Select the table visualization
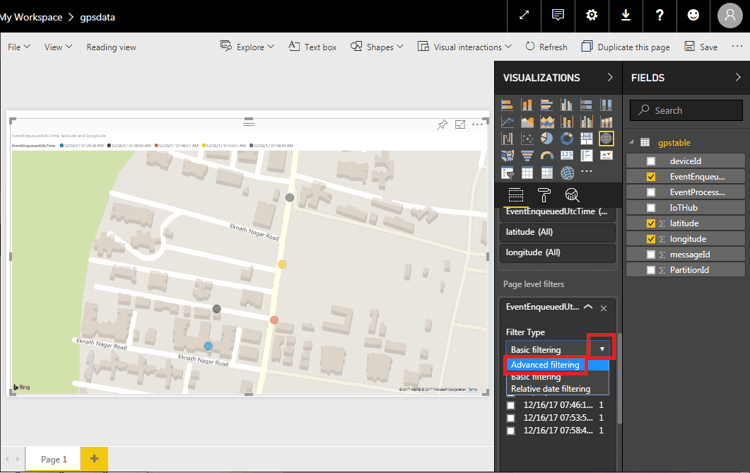 pyautogui.click(x=527, y=173)
